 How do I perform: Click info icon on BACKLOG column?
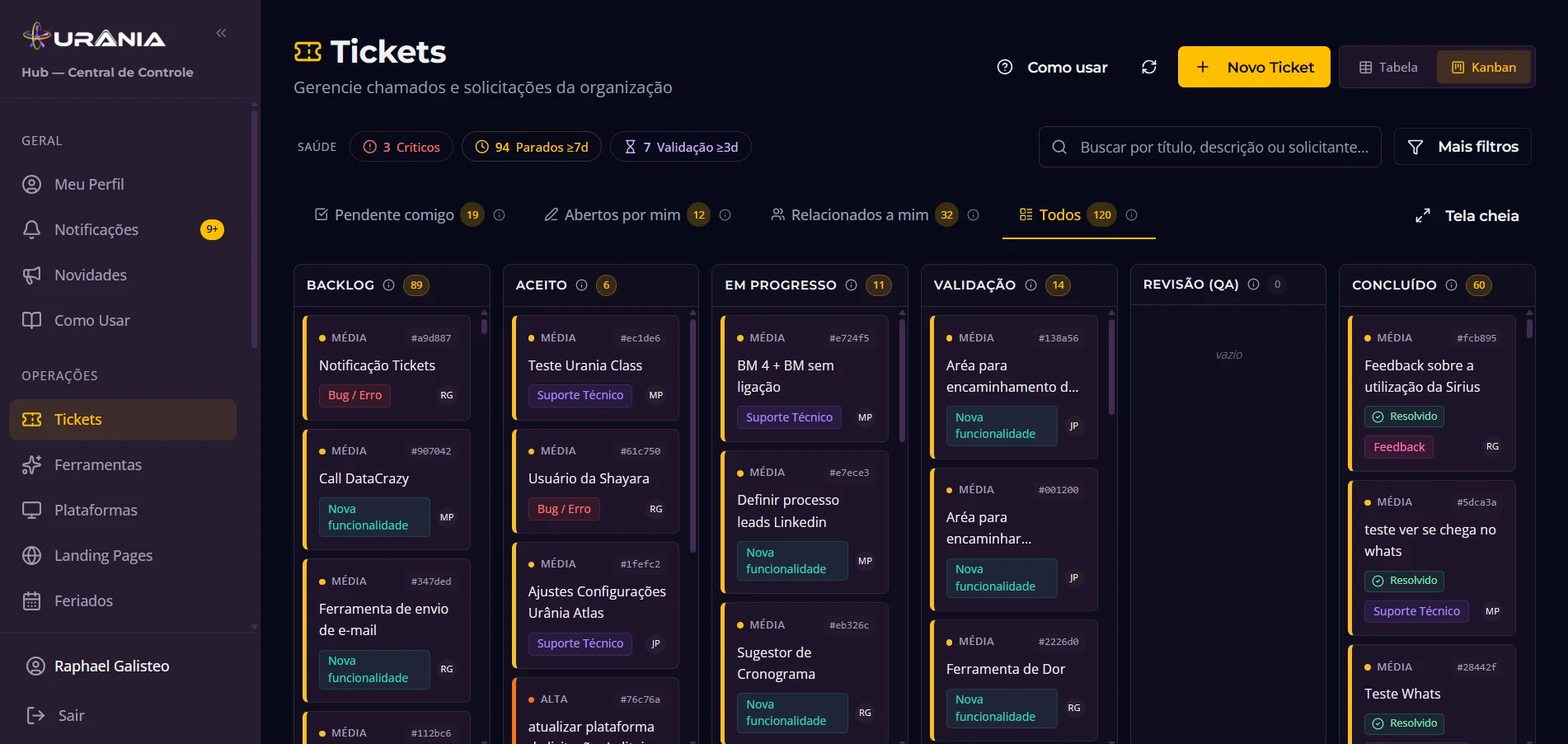click(388, 285)
